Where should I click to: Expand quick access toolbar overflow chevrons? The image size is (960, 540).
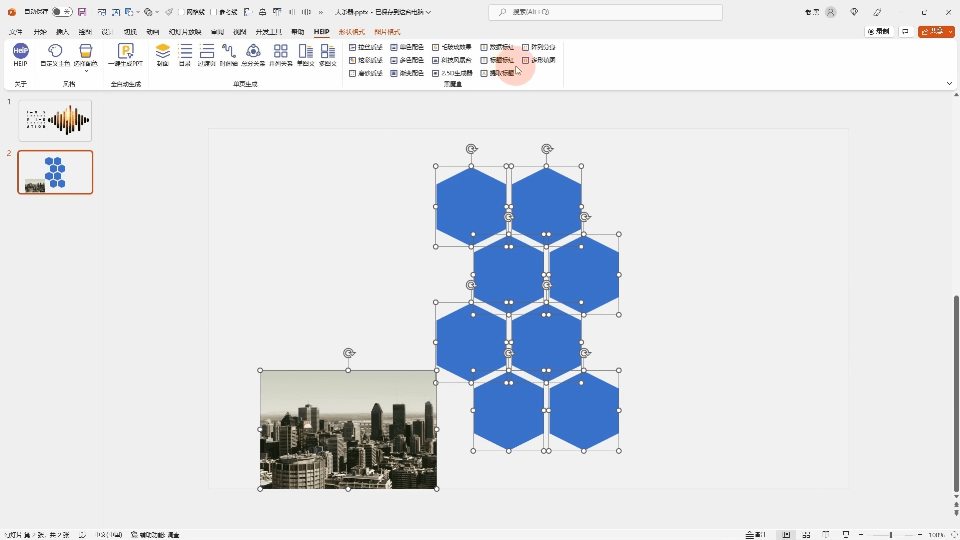click(320, 12)
